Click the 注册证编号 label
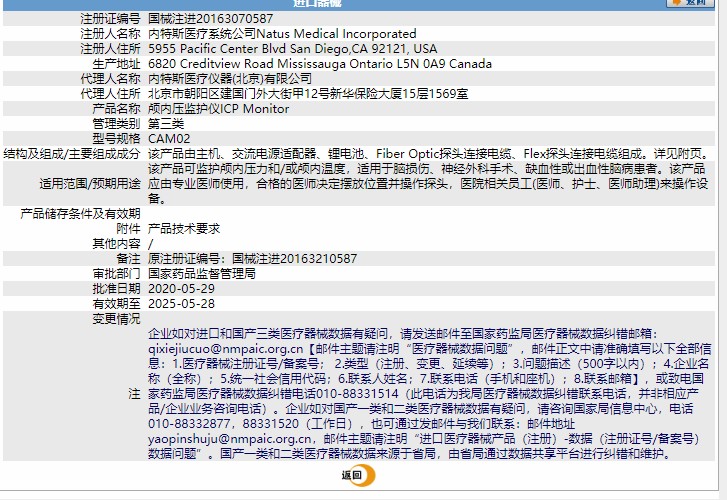The height and width of the screenshot is (500, 727). coord(110,19)
